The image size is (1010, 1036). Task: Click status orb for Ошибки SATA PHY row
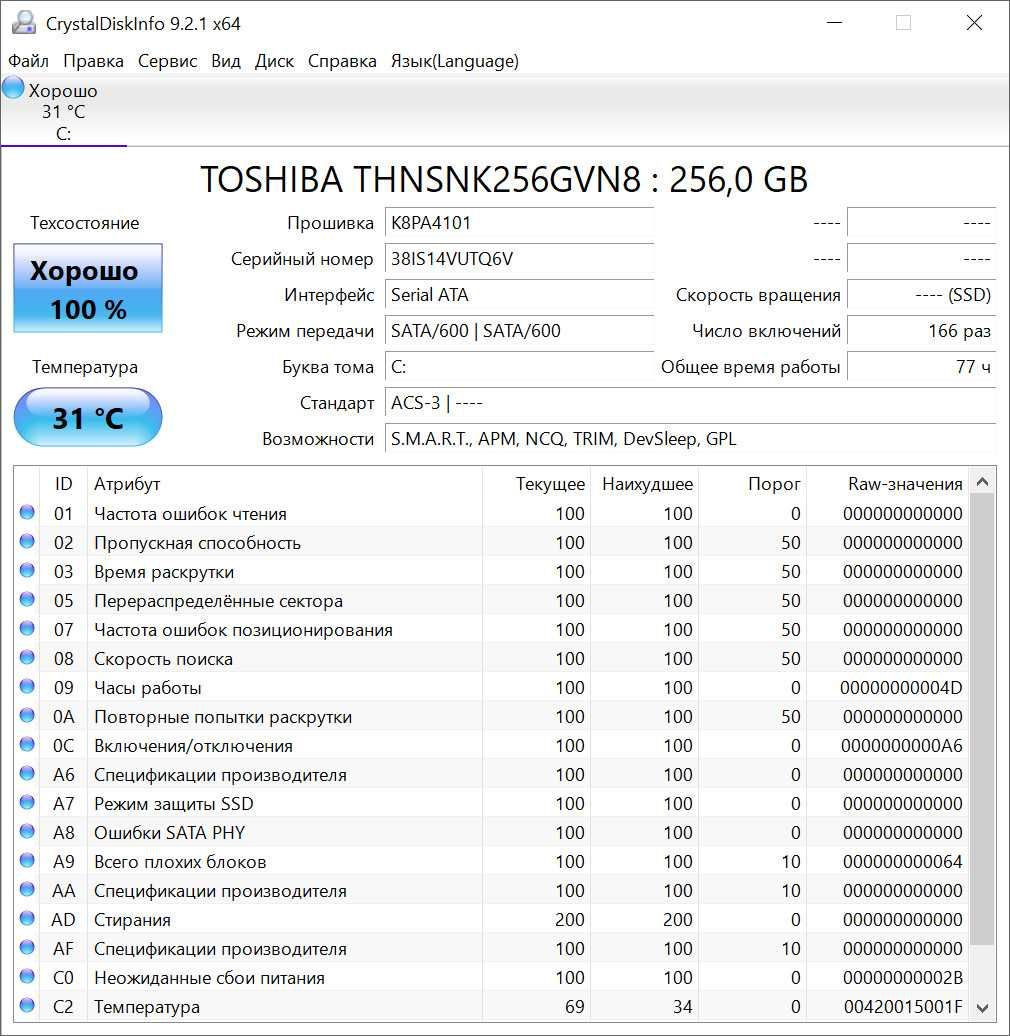click(x=27, y=831)
